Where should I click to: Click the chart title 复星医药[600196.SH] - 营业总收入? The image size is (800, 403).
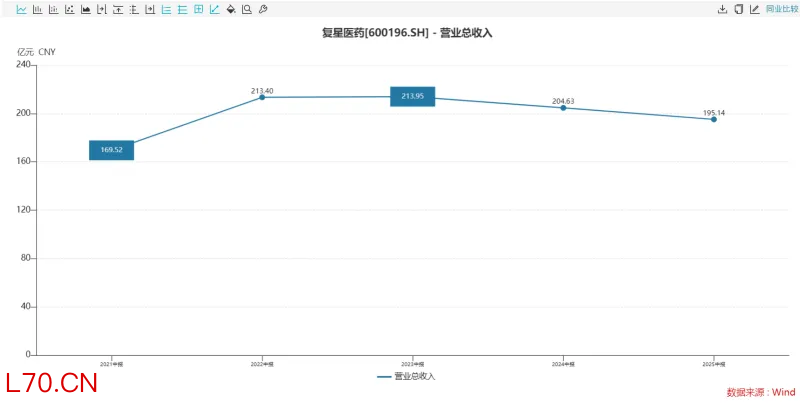point(407,33)
